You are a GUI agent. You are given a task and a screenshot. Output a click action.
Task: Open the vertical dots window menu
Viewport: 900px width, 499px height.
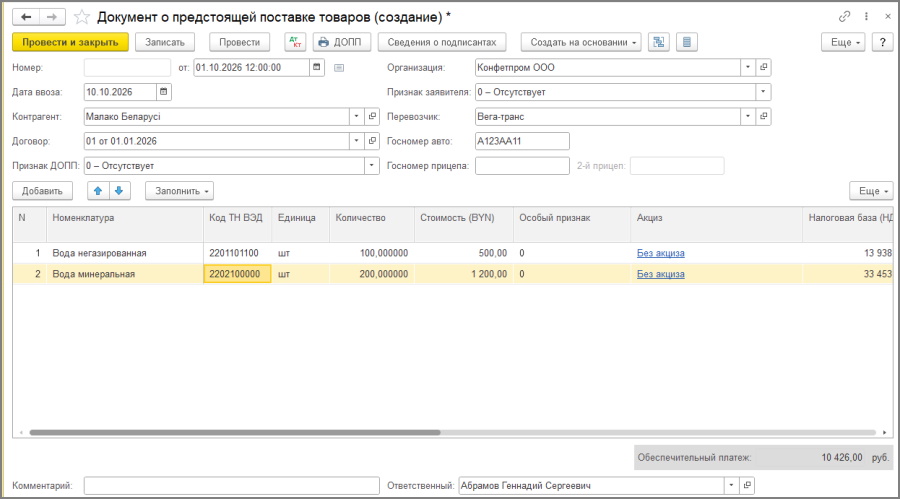tap(866, 17)
